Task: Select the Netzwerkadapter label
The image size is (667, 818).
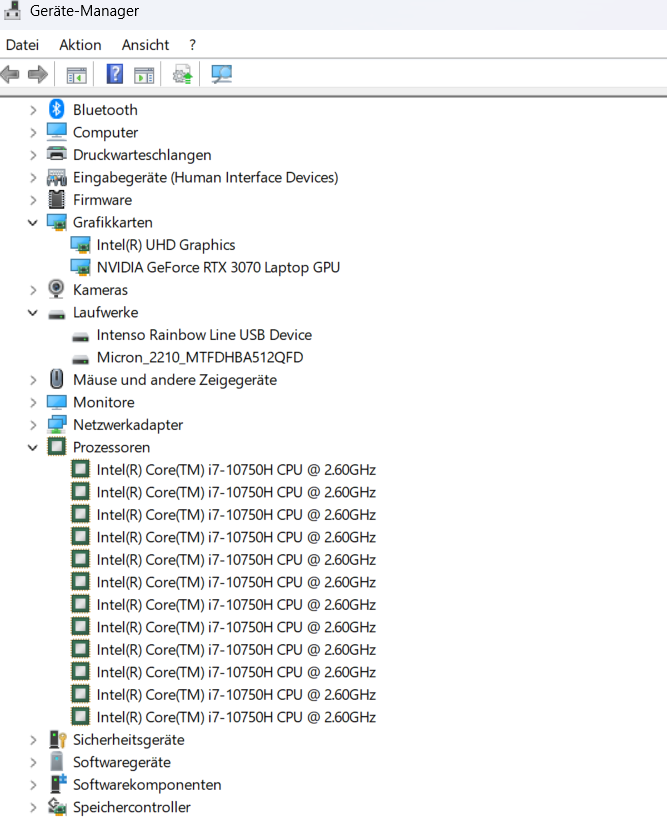Action: 128,425
